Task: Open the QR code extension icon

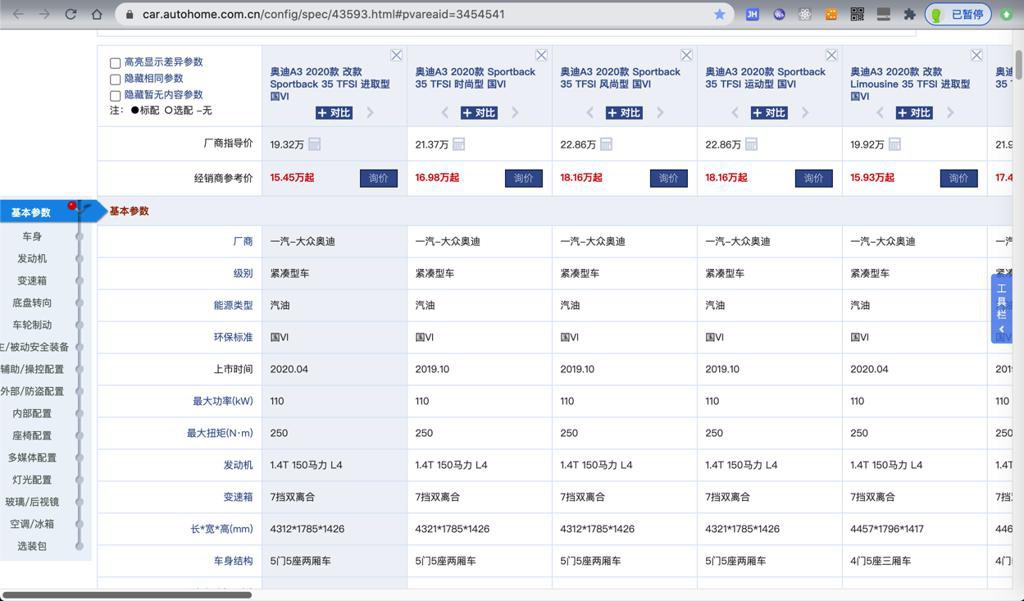Action: pyautogui.click(x=857, y=14)
